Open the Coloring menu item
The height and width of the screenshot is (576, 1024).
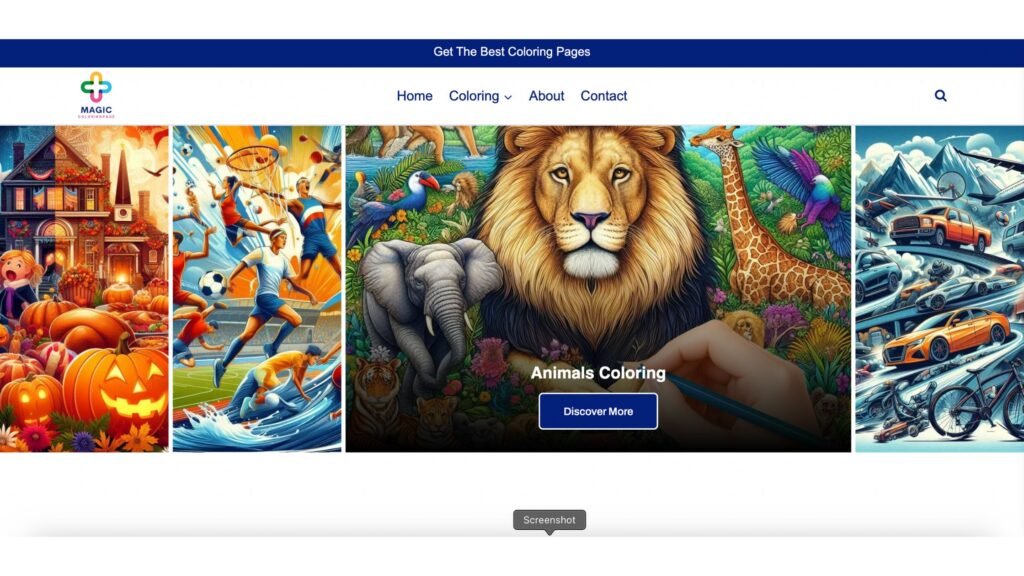click(474, 96)
